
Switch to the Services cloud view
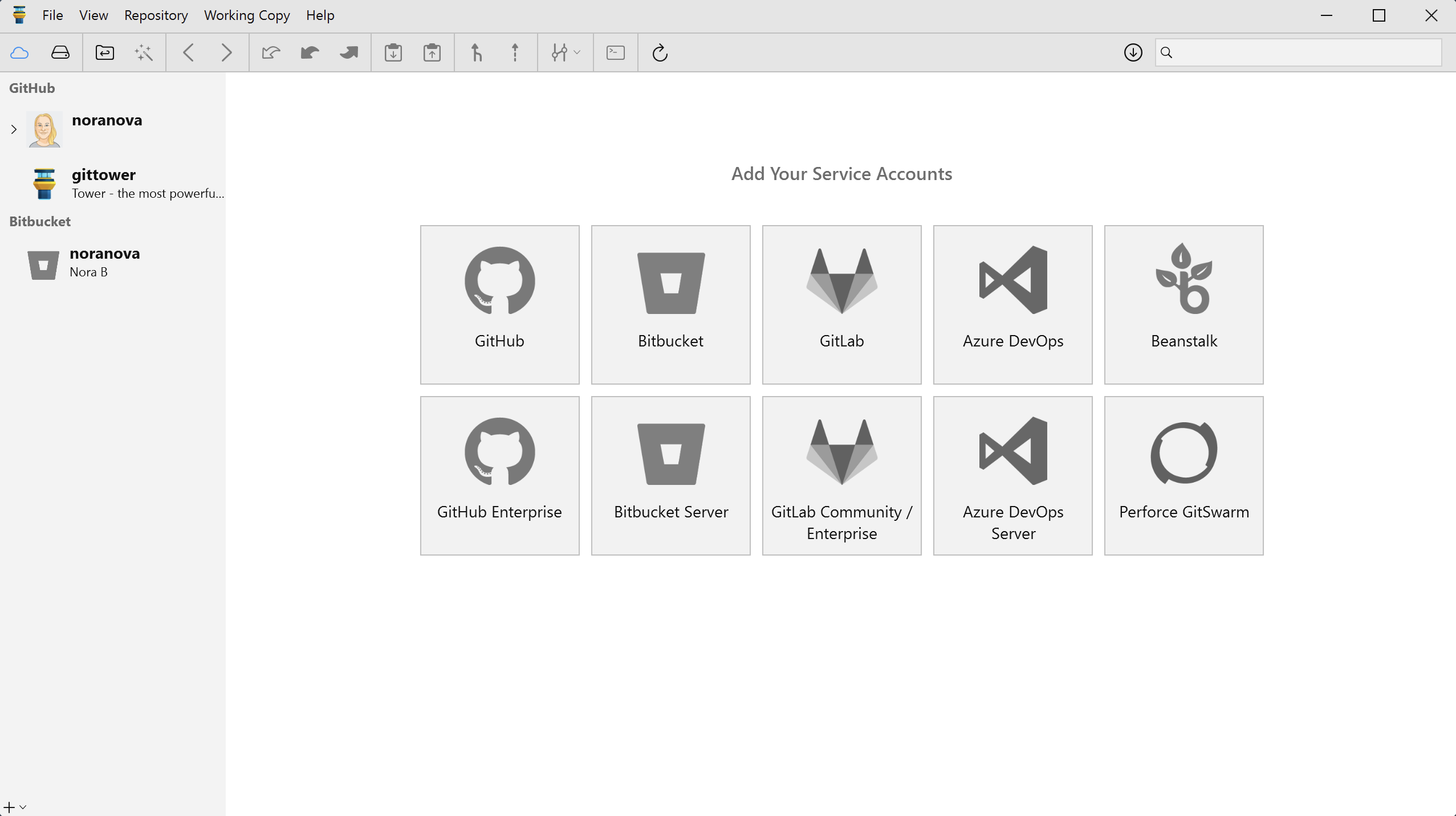[19, 52]
